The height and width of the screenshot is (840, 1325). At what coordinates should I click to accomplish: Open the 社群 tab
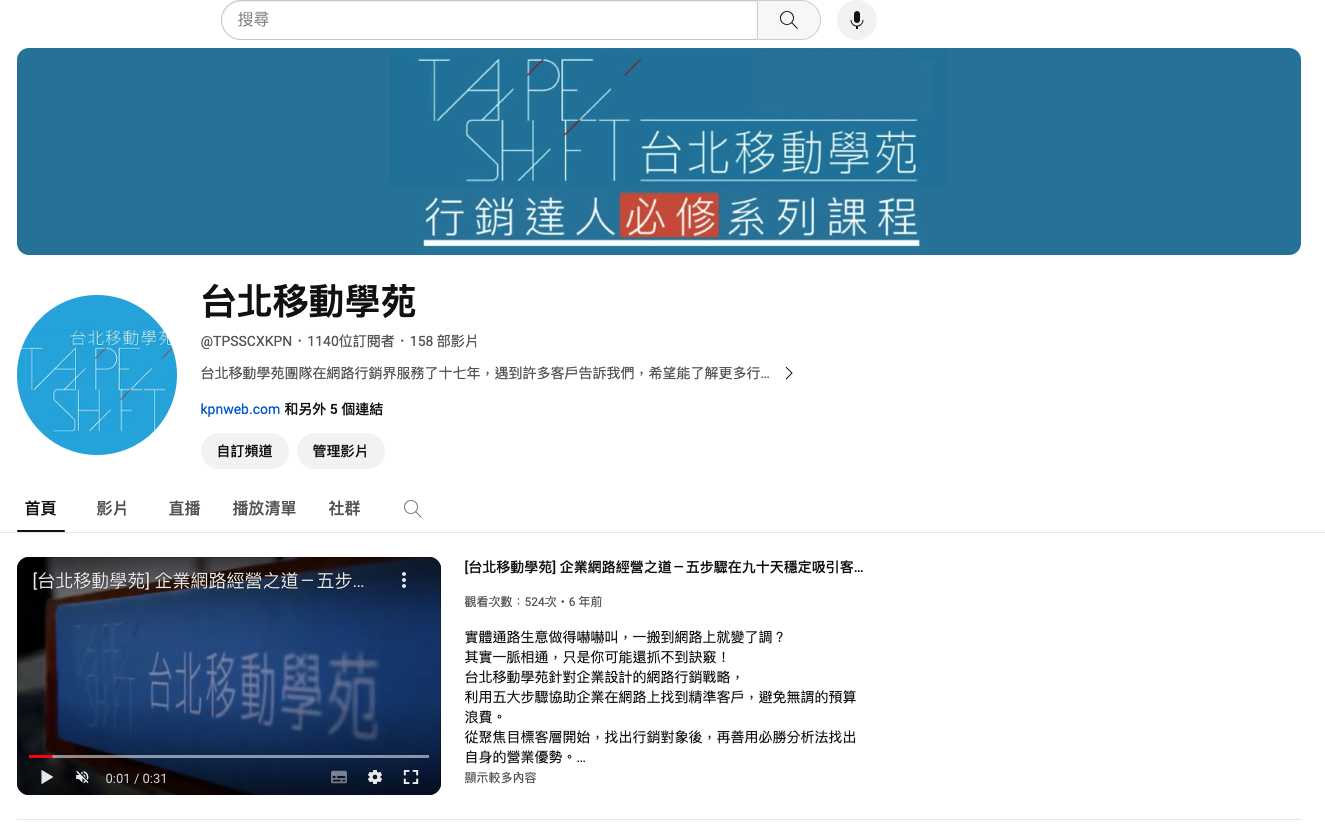tap(344, 509)
